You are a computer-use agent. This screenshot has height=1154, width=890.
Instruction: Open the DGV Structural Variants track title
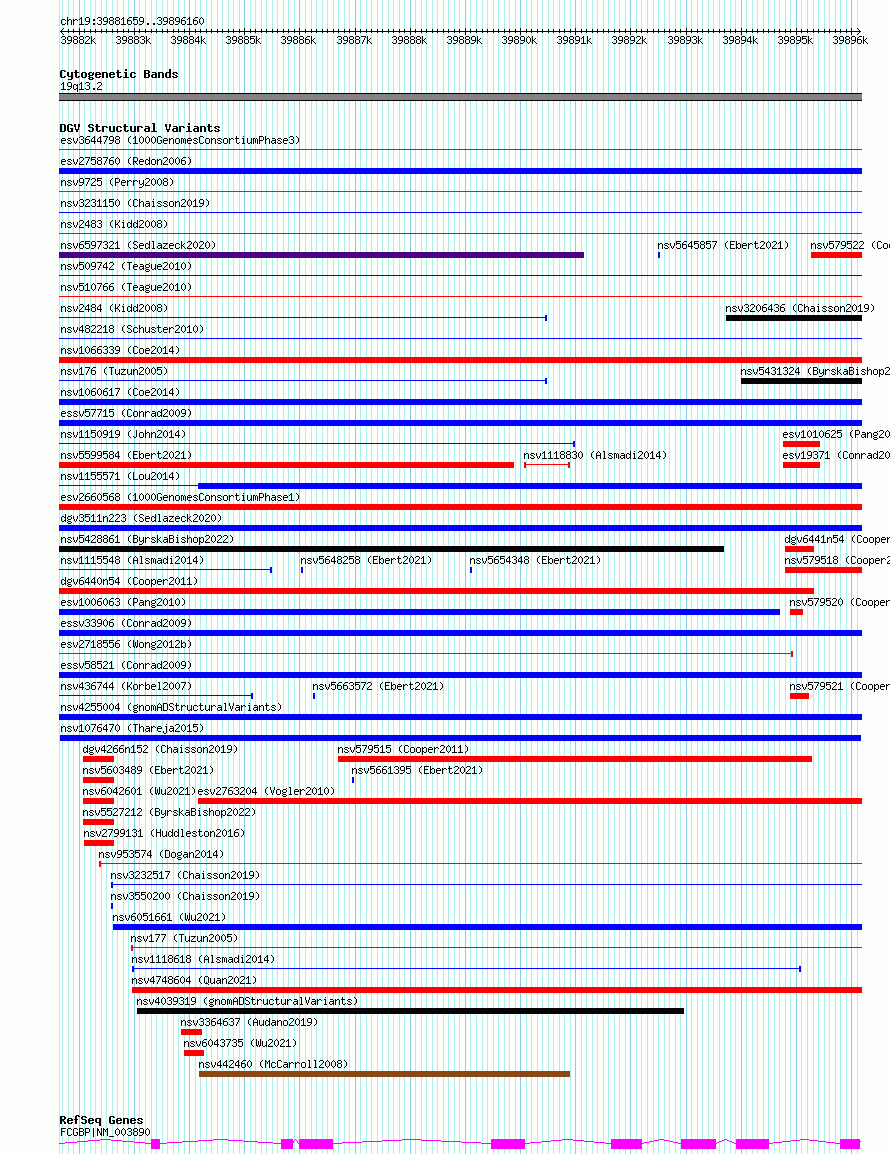click(x=140, y=128)
